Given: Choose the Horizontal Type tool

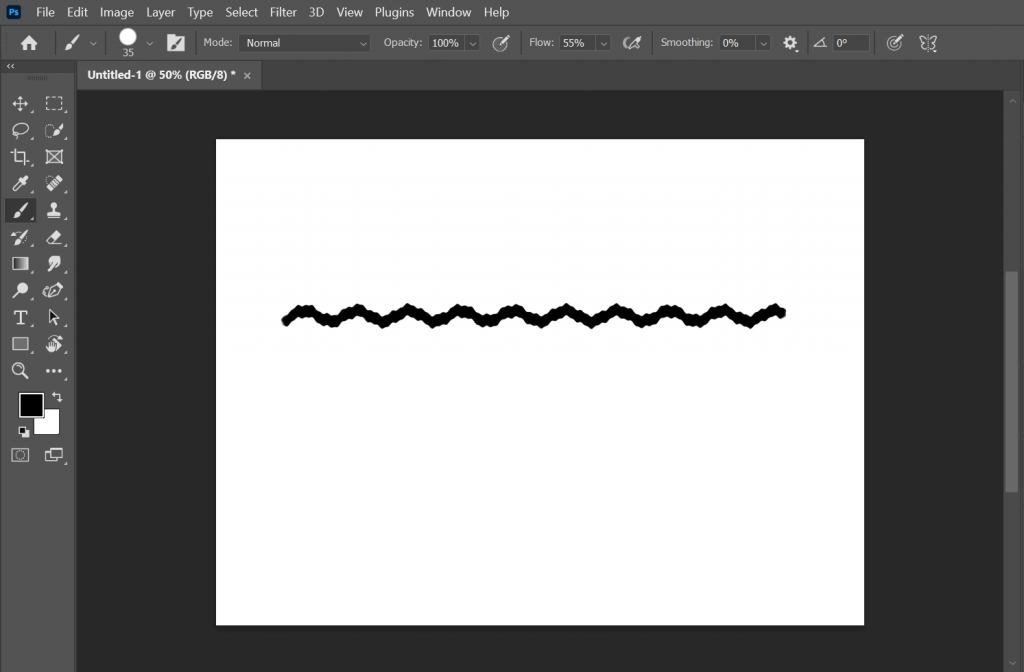Looking at the screenshot, I should pyautogui.click(x=20, y=317).
